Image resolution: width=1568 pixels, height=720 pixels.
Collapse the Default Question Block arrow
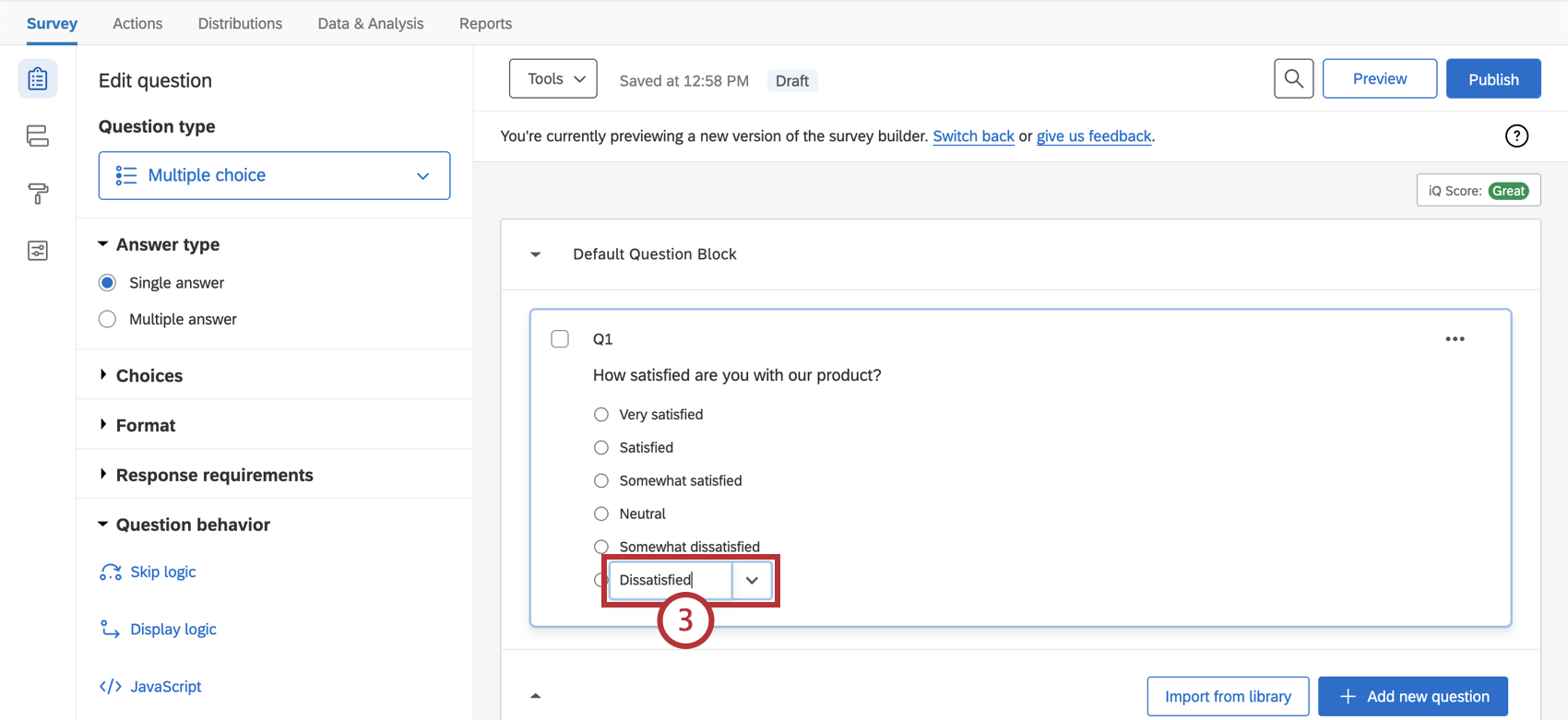click(x=536, y=254)
